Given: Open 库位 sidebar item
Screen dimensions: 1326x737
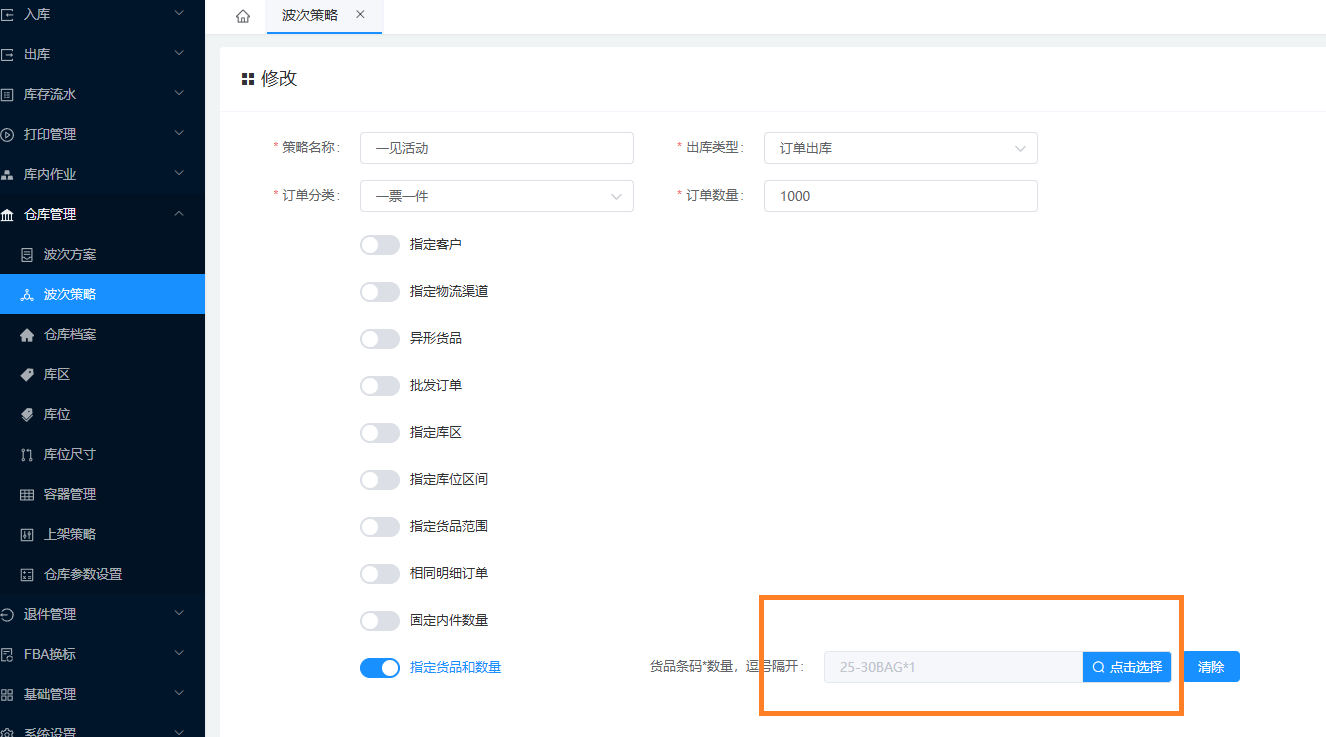Looking at the screenshot, I should (x=57, y=414).
